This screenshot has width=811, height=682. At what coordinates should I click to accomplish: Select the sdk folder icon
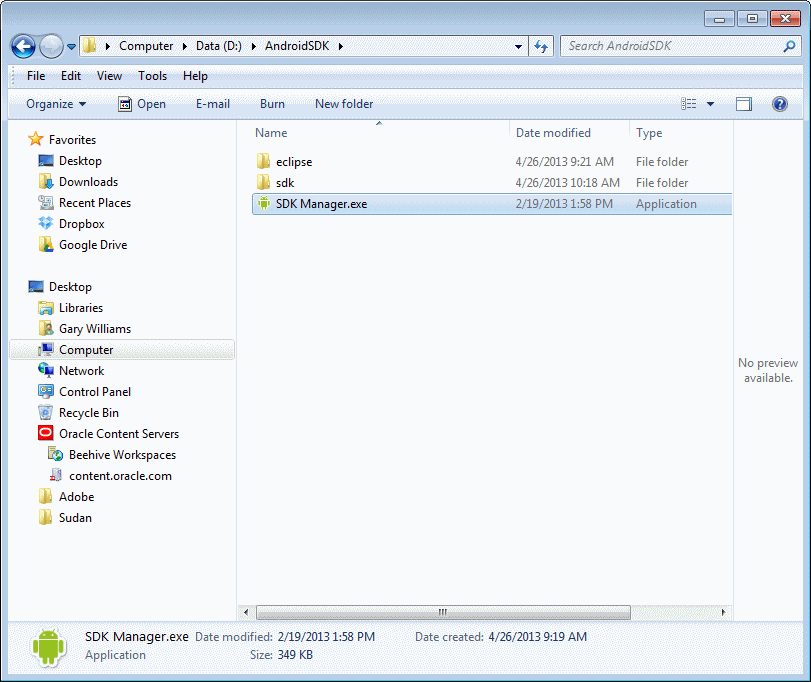tap(263, 183)
